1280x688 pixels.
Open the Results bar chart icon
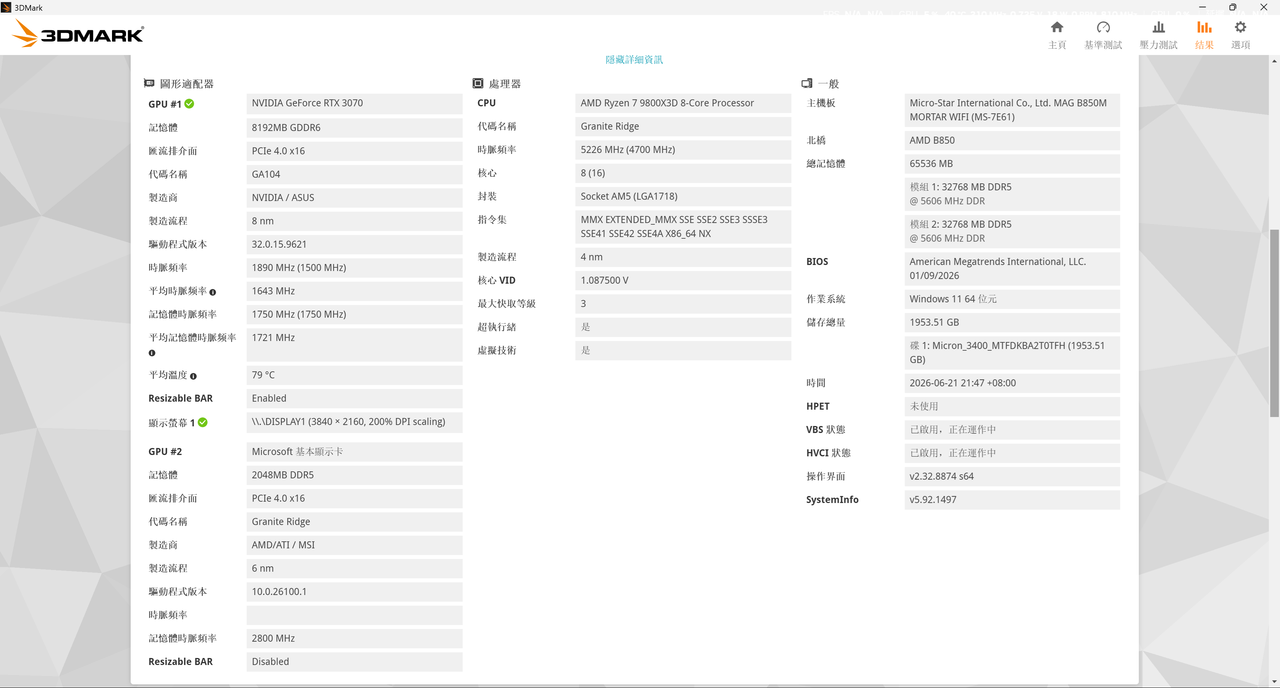(x=1204, y=27)
